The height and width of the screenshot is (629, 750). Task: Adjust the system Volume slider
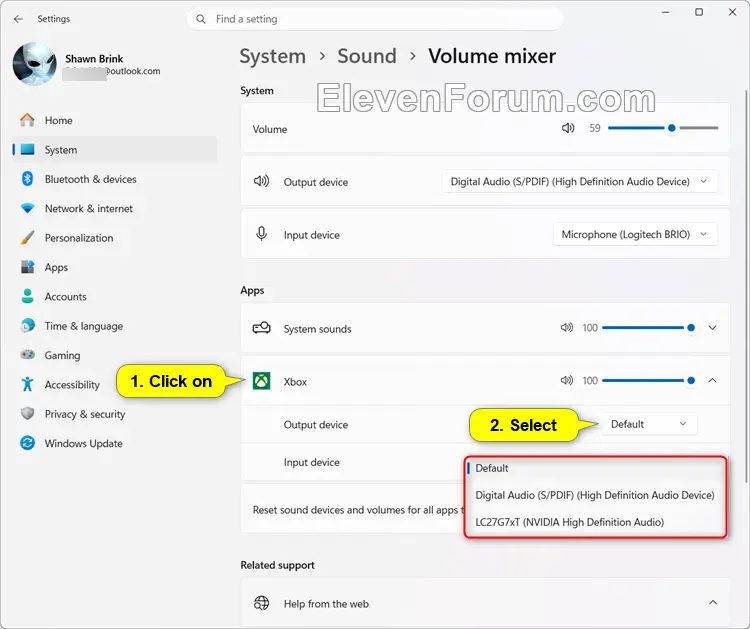pos(663,128)
